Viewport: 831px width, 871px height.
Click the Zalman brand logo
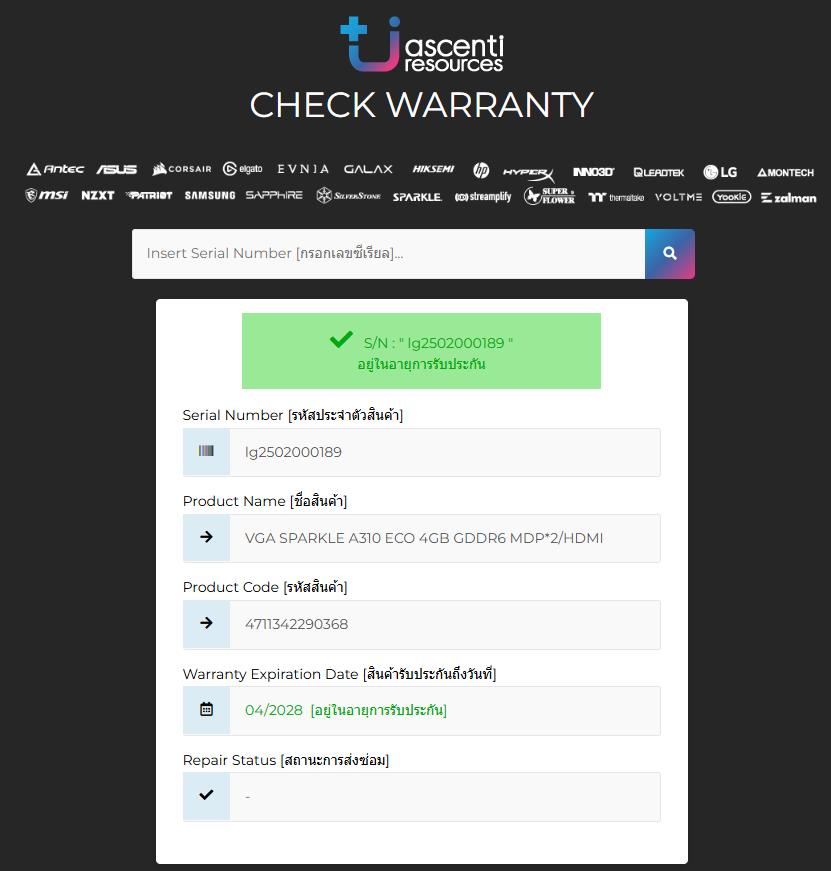(x=789, y=198)
